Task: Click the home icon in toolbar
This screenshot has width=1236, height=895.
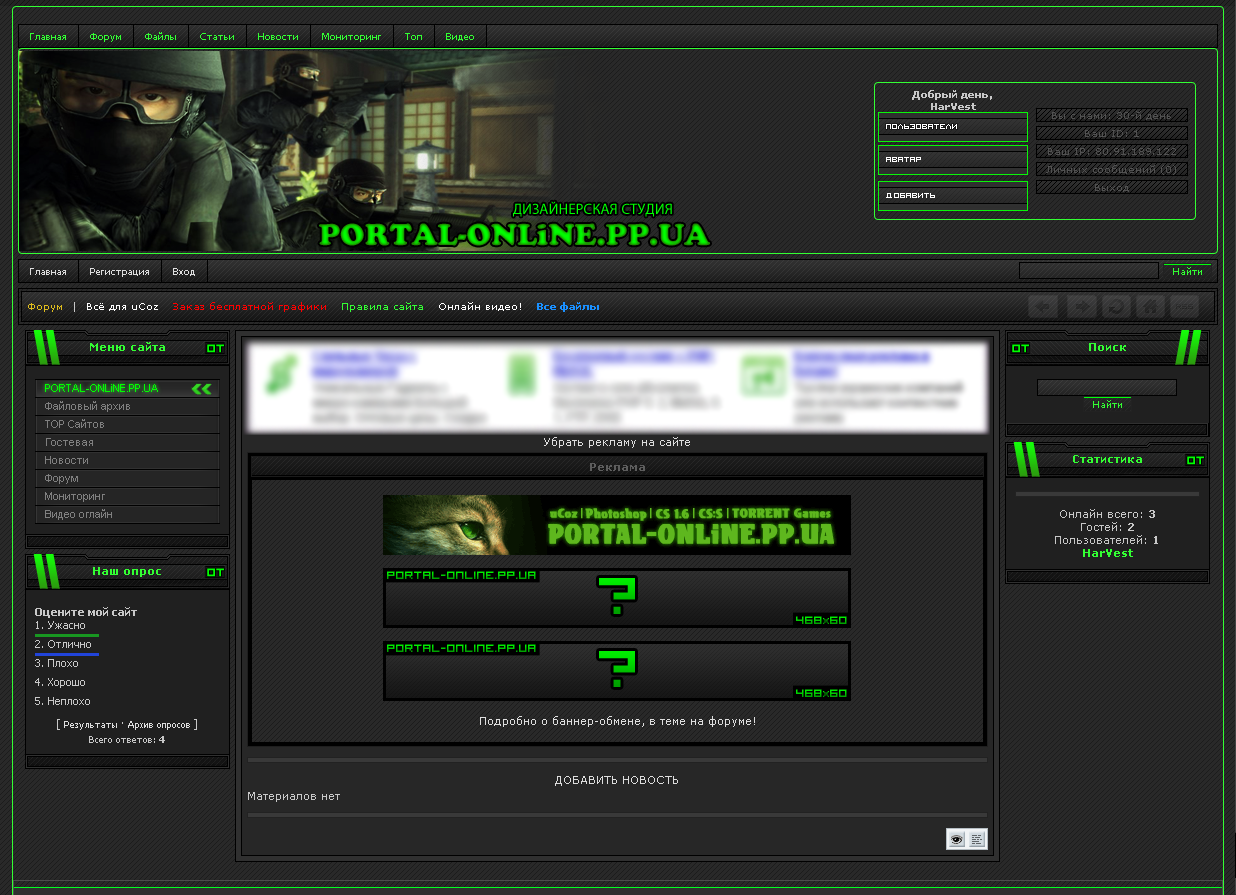Action: [1150, 307]
